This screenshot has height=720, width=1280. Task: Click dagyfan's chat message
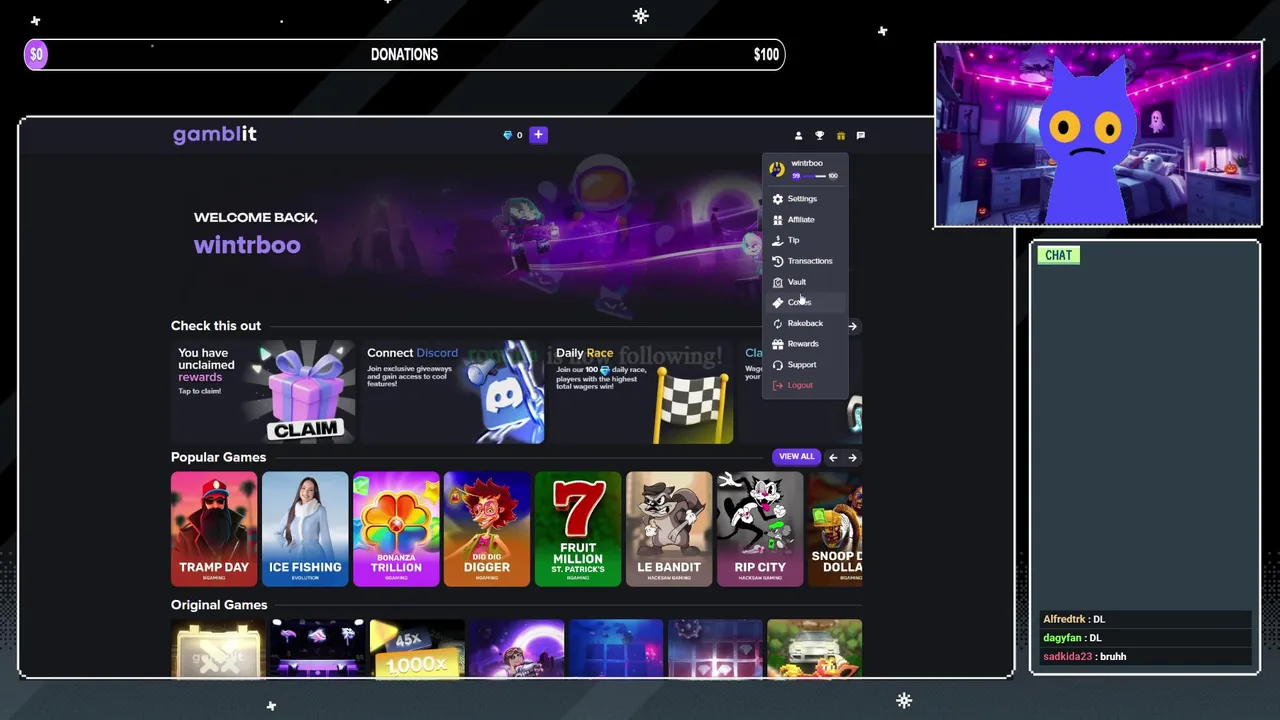[x=1146, y=638]
